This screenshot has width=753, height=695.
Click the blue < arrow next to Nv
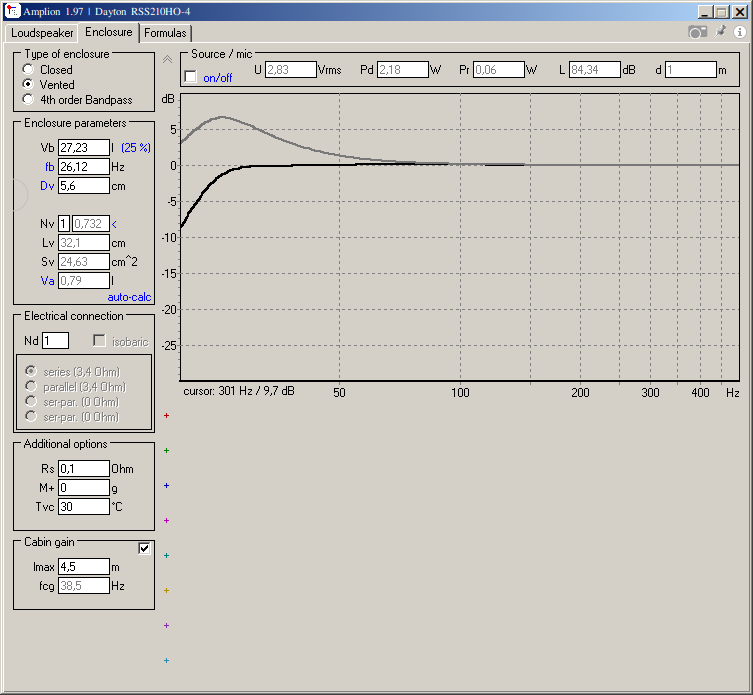114,224
